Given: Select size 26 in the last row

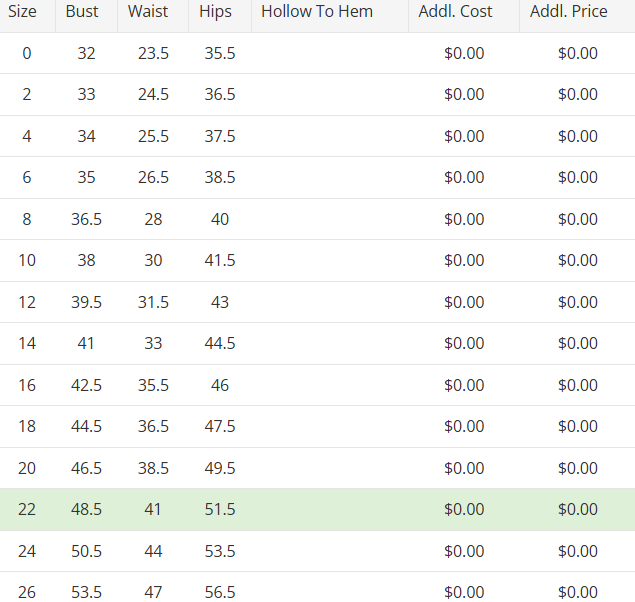Looking at the screenshot, I should [27, 592].
